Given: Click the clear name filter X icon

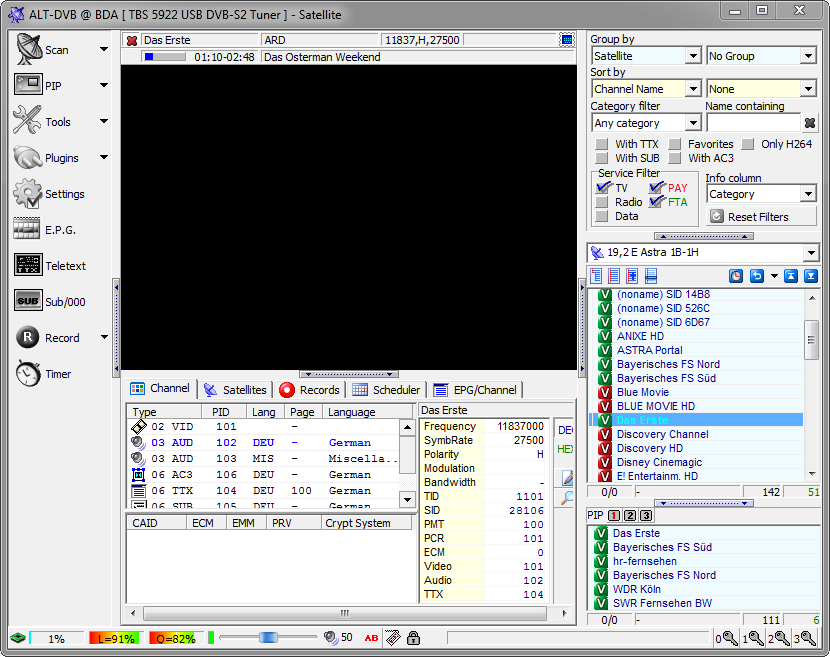Looking at the screenshot, I should point(809,123).
